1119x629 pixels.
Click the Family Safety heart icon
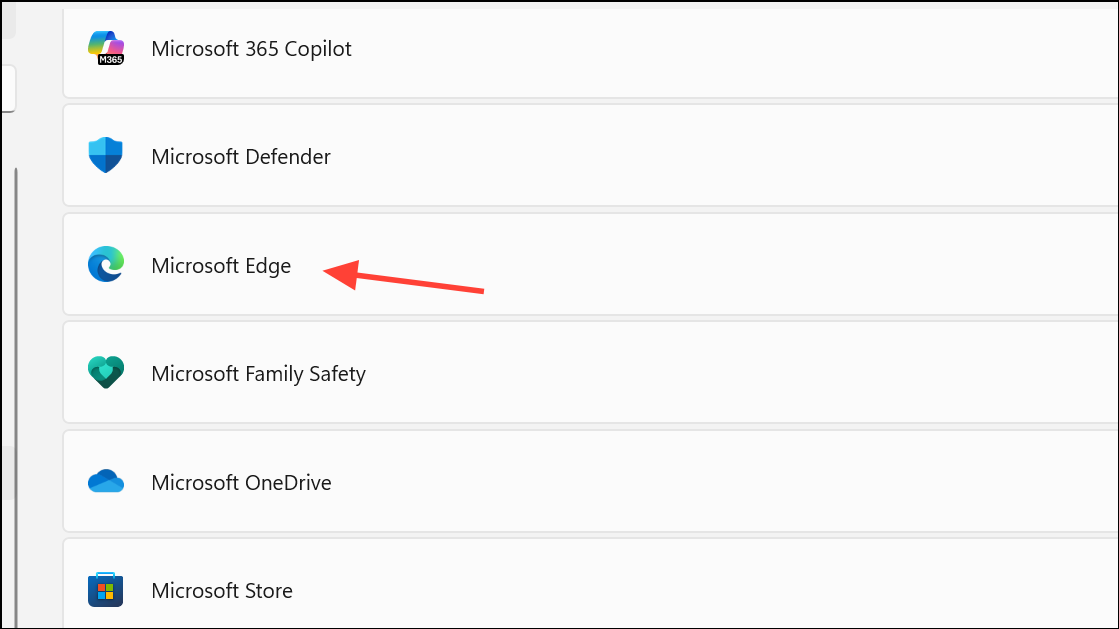tap(106, 372)
